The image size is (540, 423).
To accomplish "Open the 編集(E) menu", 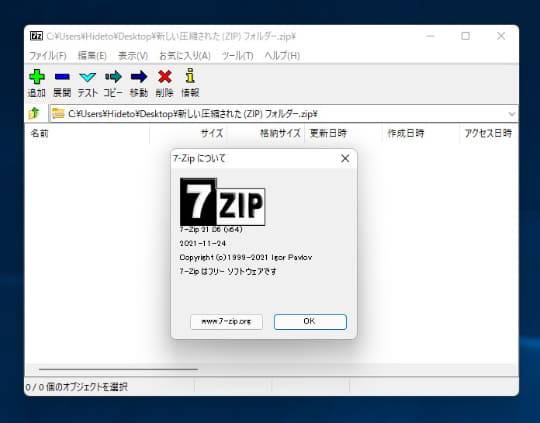I will click(92, 55).
